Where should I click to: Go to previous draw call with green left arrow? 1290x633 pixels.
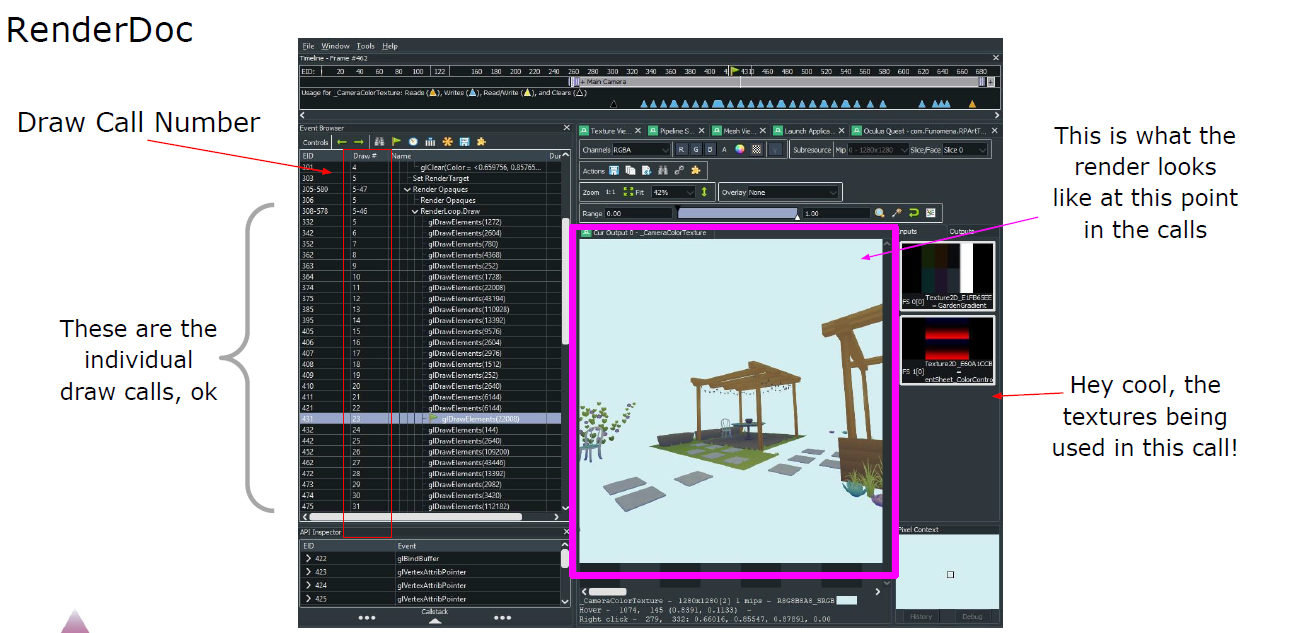pyautogui.click(x=342, y=142)
